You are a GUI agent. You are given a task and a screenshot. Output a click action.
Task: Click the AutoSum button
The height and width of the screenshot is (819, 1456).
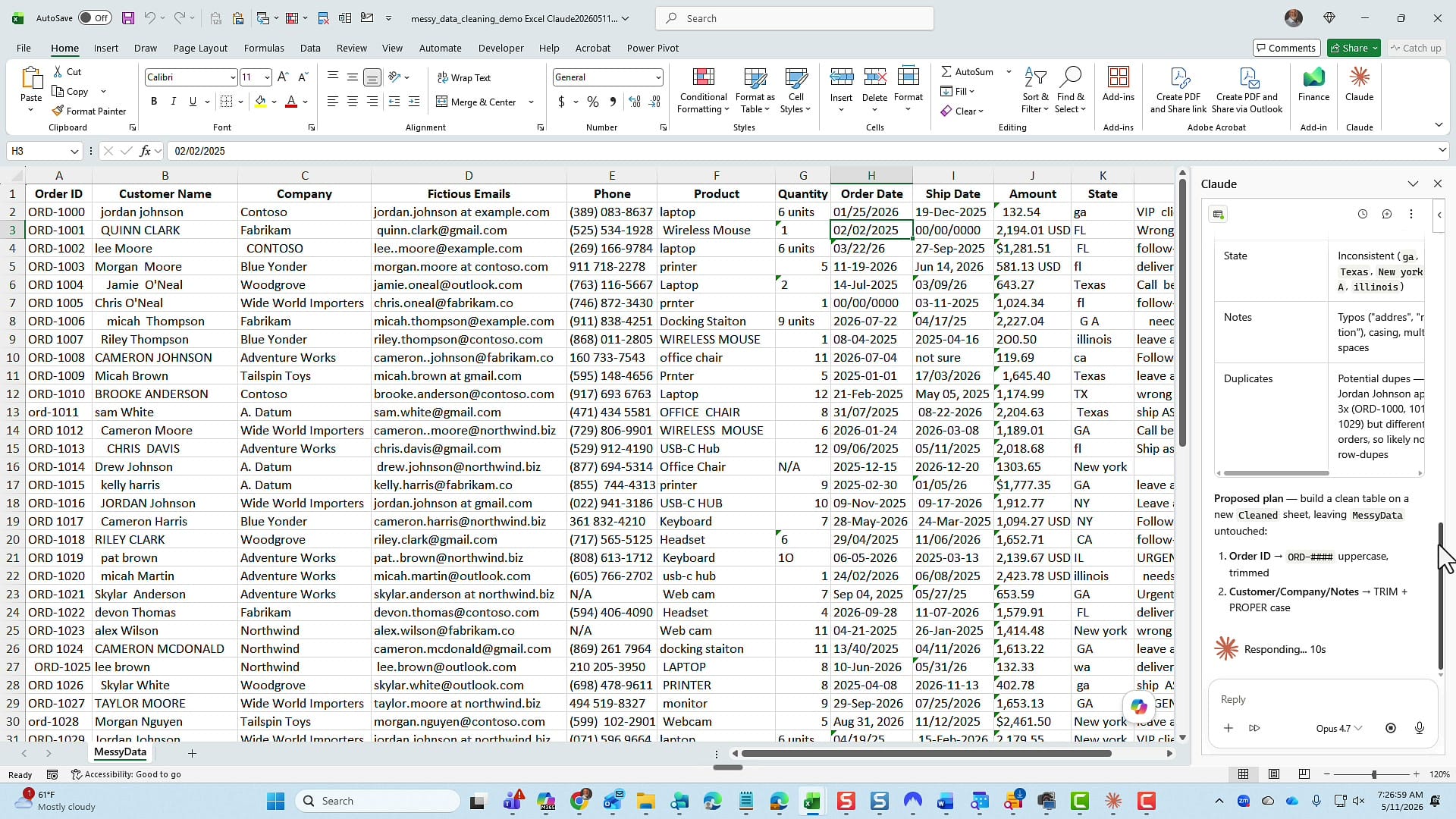point(967,71)
